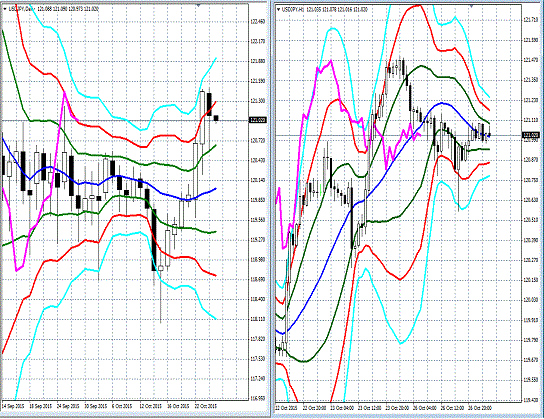Click the '30 Sep 2015' date label

coord(95,406)
